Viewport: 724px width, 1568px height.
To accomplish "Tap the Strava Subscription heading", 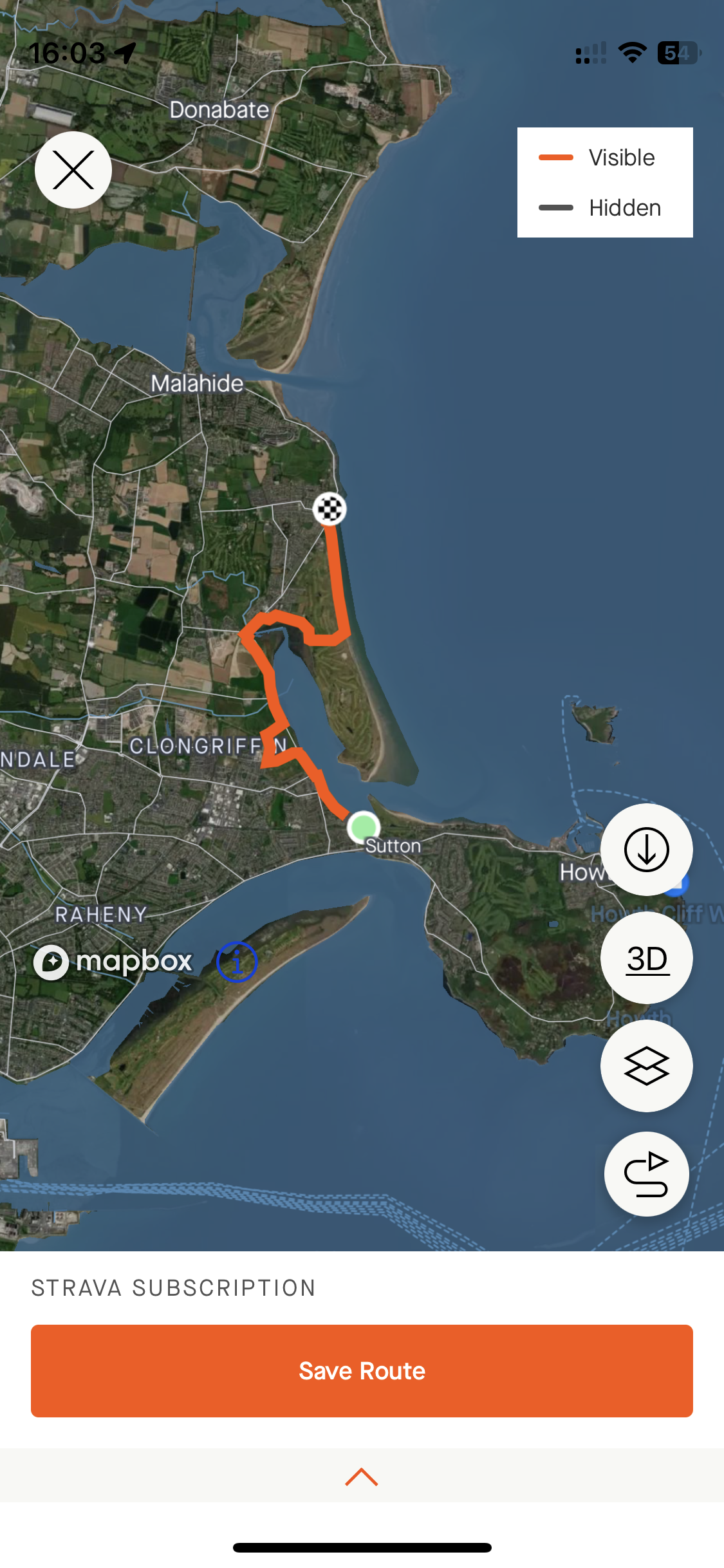I will pos(174,1288).
